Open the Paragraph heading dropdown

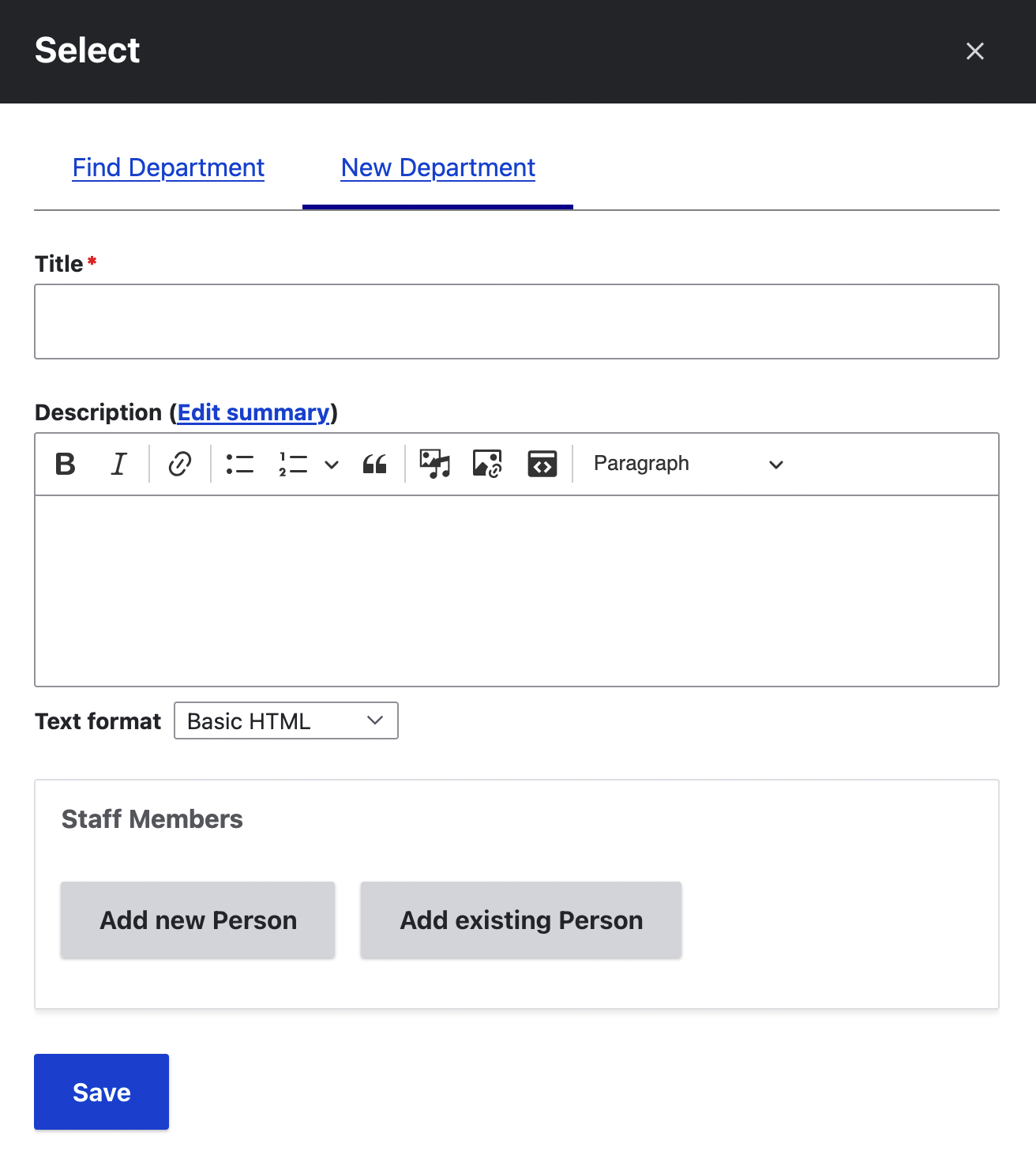click(x=689, y=464)
